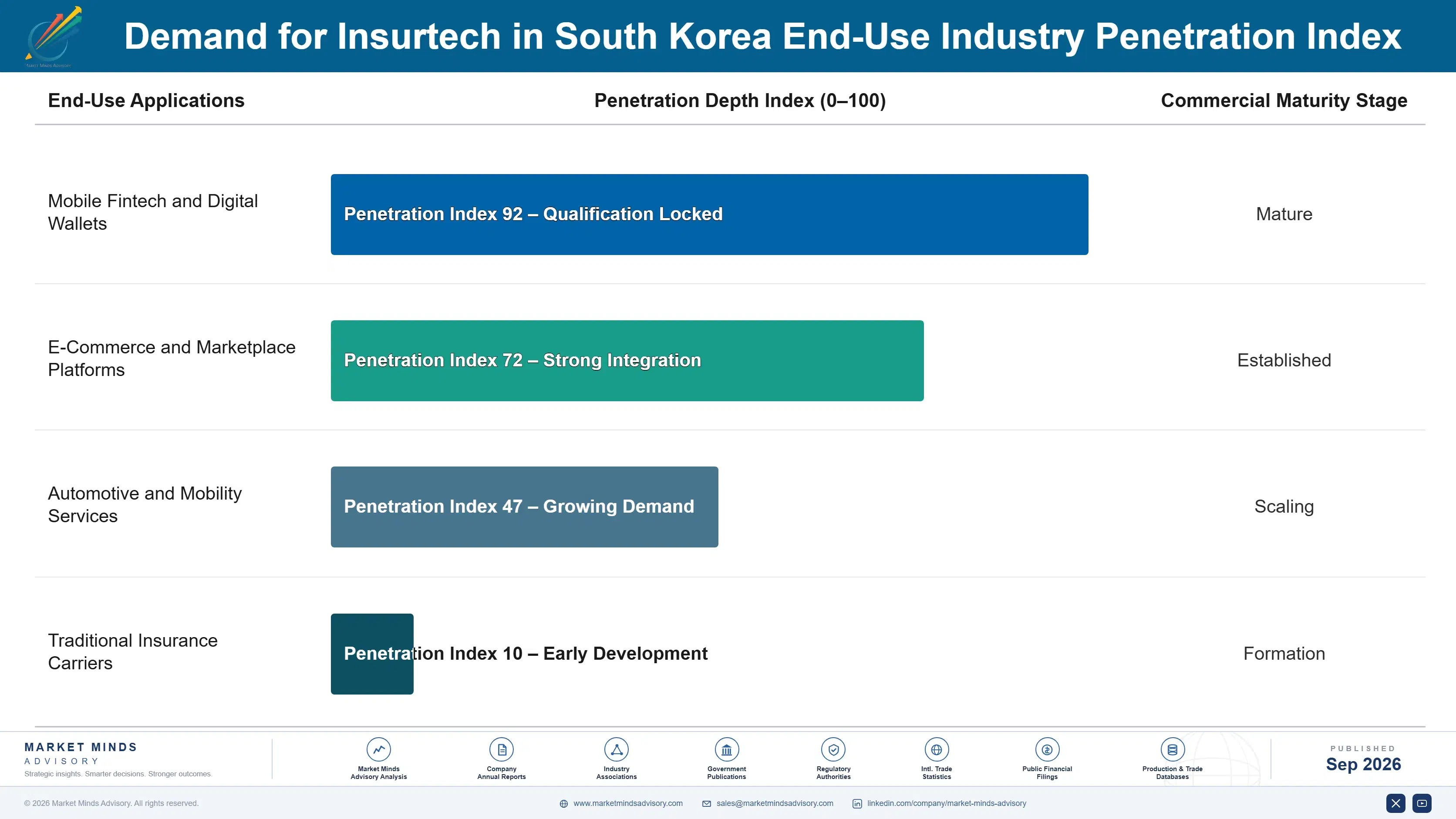Click the LinkedIn icon in footer
The width and height of the screenshot is (1456, 819).
click(857, 804)
